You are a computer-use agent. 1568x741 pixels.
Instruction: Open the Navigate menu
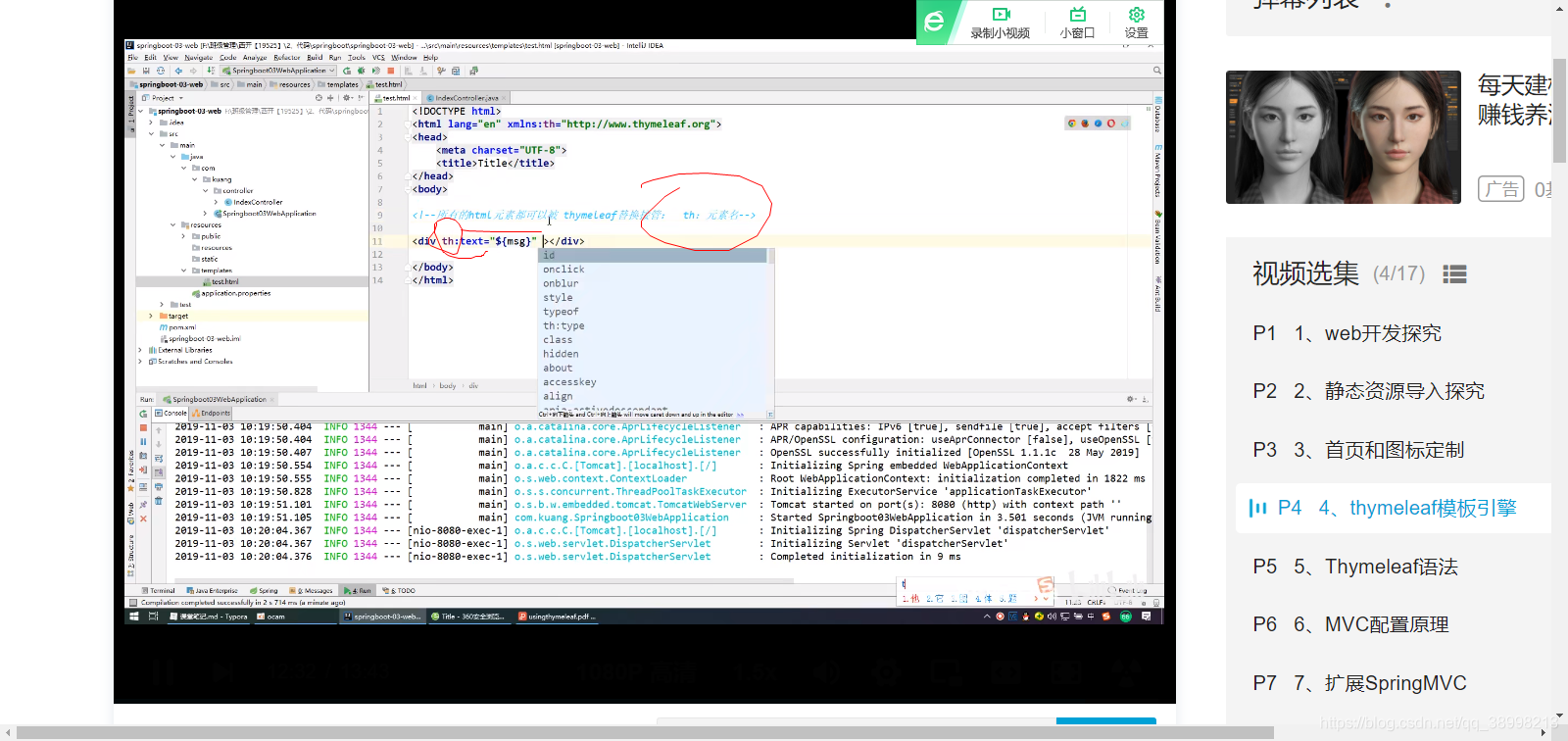[198, 58]
